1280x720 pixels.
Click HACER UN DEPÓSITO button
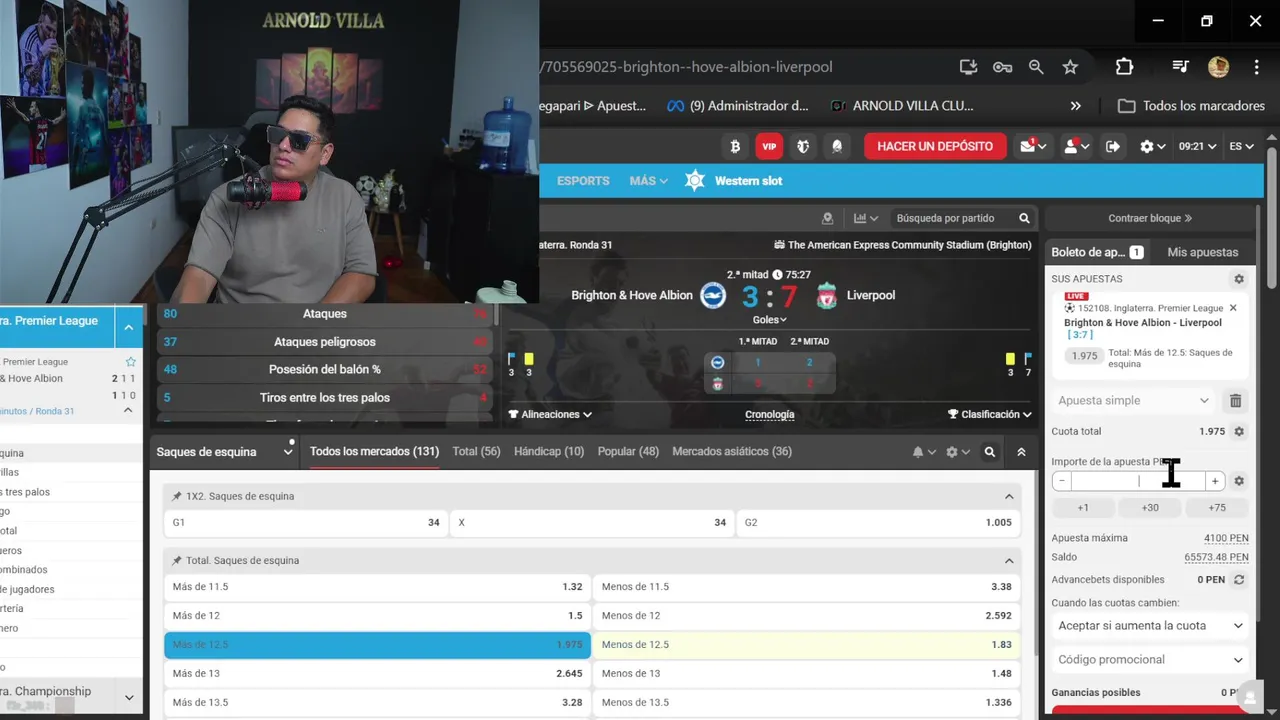935,146
